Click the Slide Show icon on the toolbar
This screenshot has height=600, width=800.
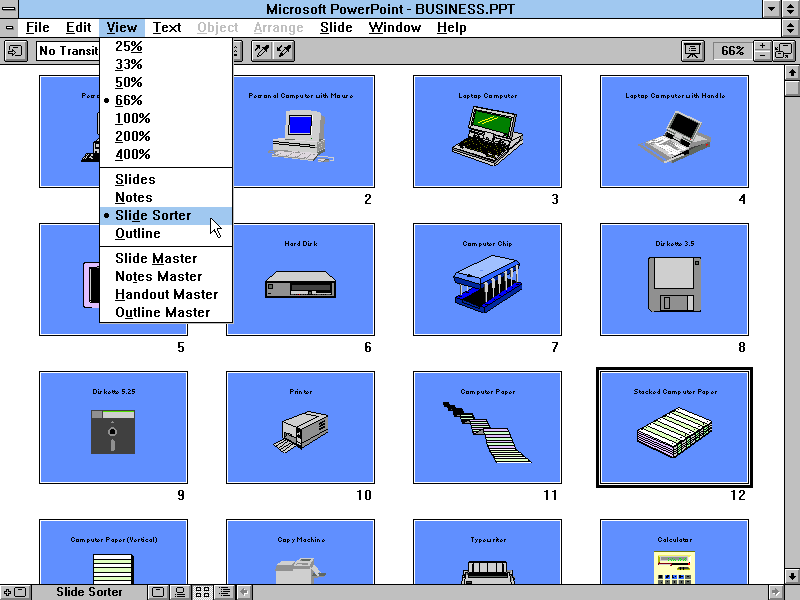[x=692, y=51]
